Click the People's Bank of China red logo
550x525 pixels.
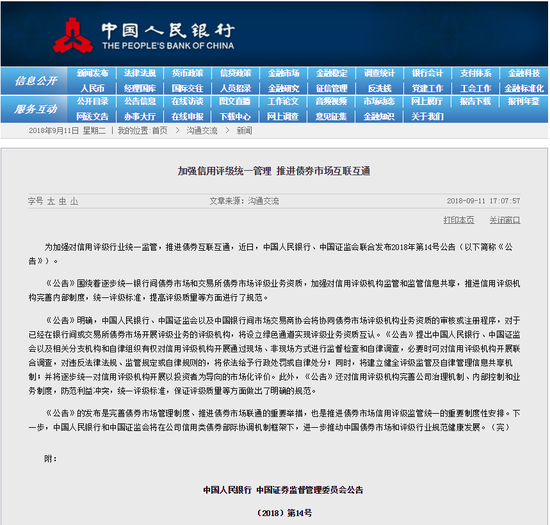click(x=73, y=35)
